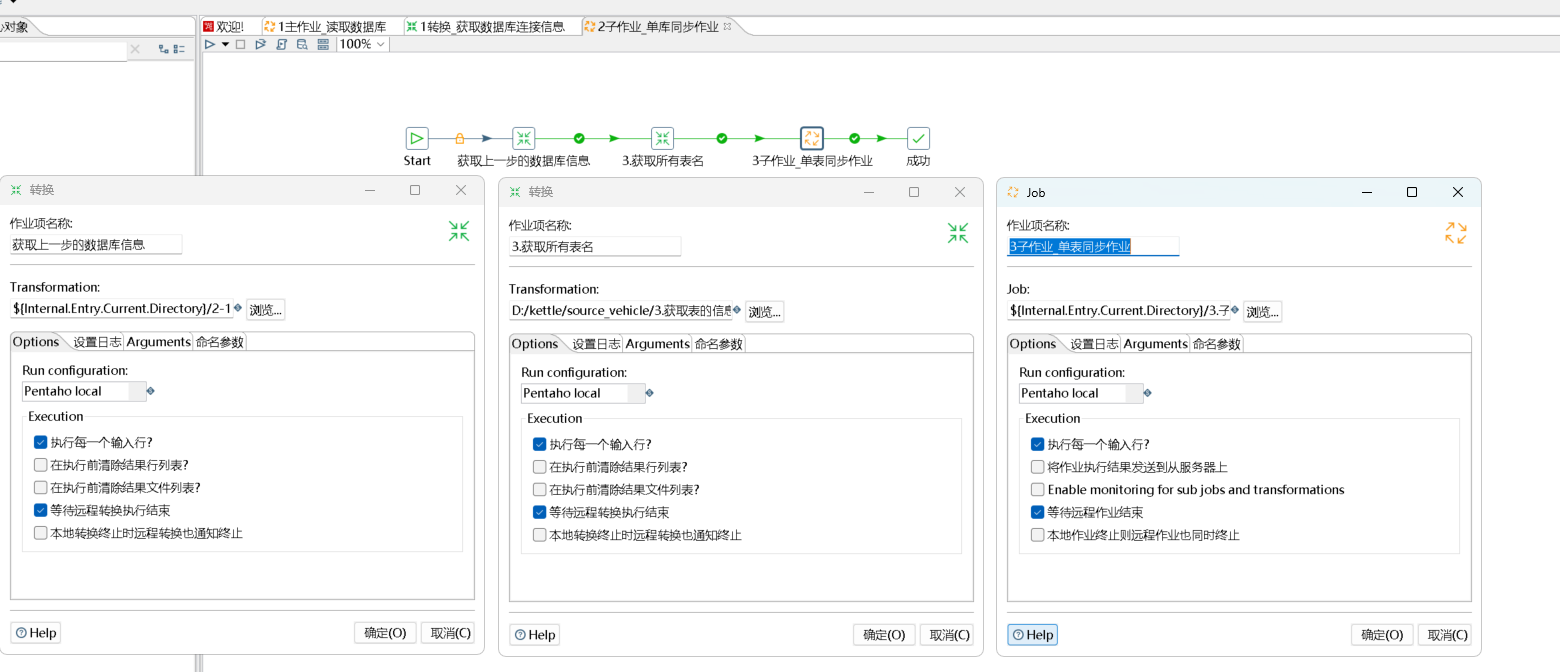
Task: Open Help in the Job dialog
Action: pos(1032,635)
